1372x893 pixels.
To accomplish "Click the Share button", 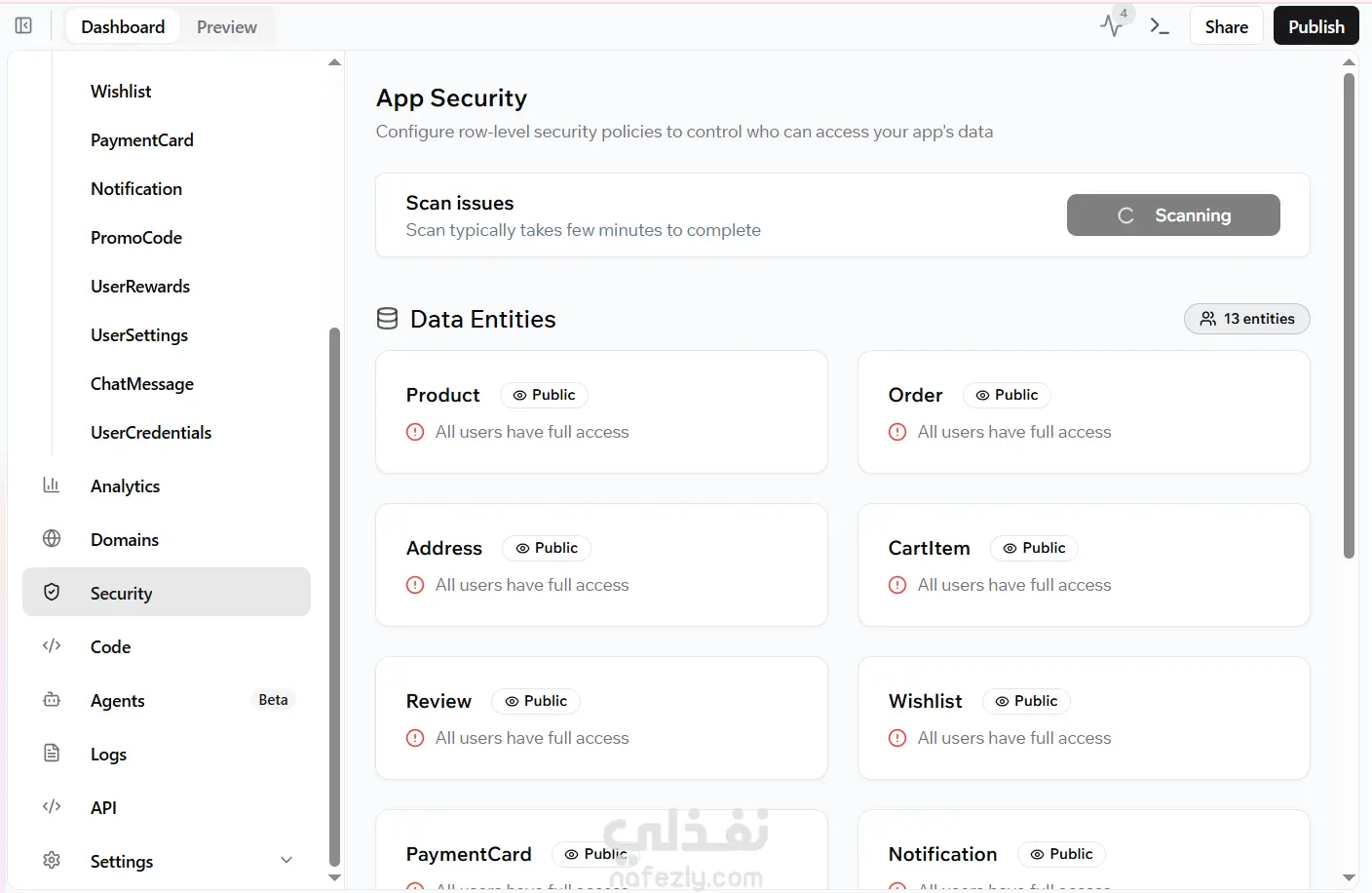I will pos(1226,26).
